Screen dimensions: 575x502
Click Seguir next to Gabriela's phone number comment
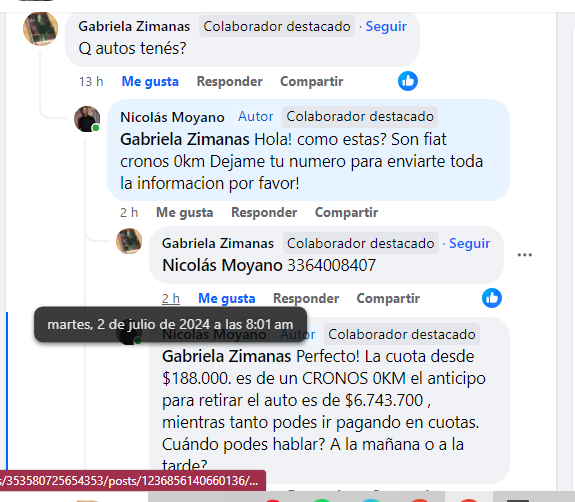(x=470, y=243)
